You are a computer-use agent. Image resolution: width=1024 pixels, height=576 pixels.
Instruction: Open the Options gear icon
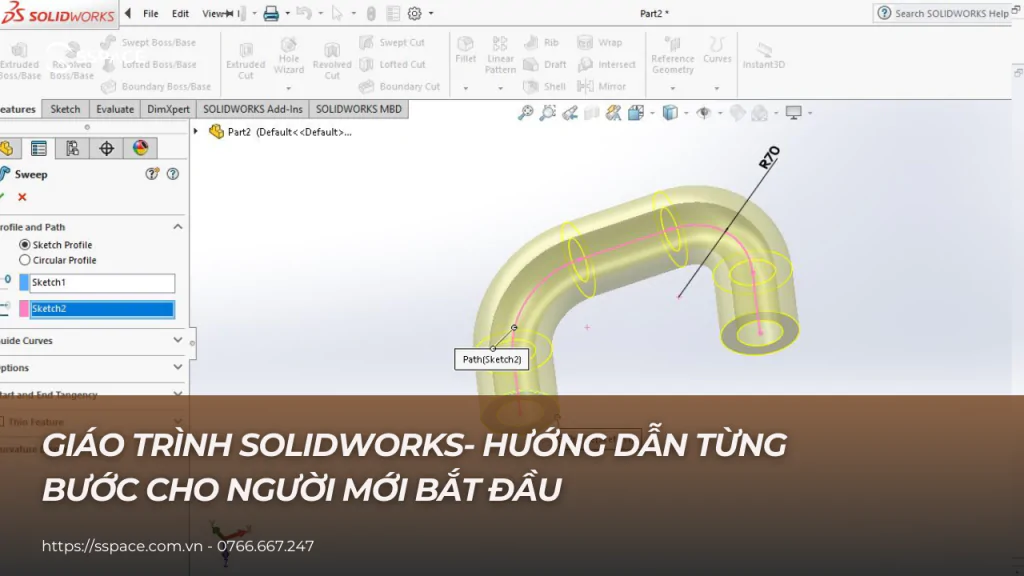click(414, 13)
